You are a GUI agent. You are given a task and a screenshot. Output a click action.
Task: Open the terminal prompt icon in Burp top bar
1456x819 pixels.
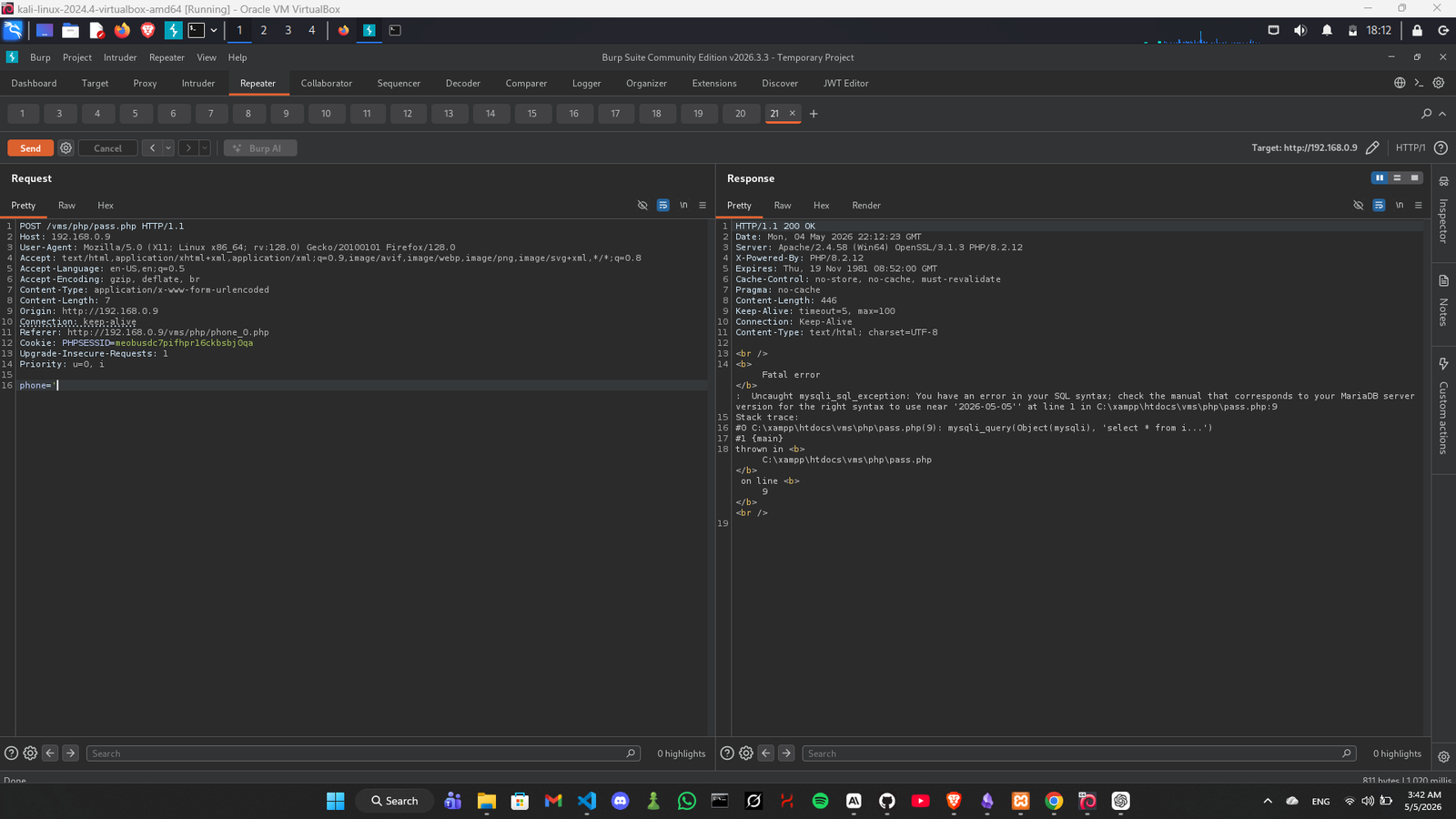click(x=1419, y=83)
